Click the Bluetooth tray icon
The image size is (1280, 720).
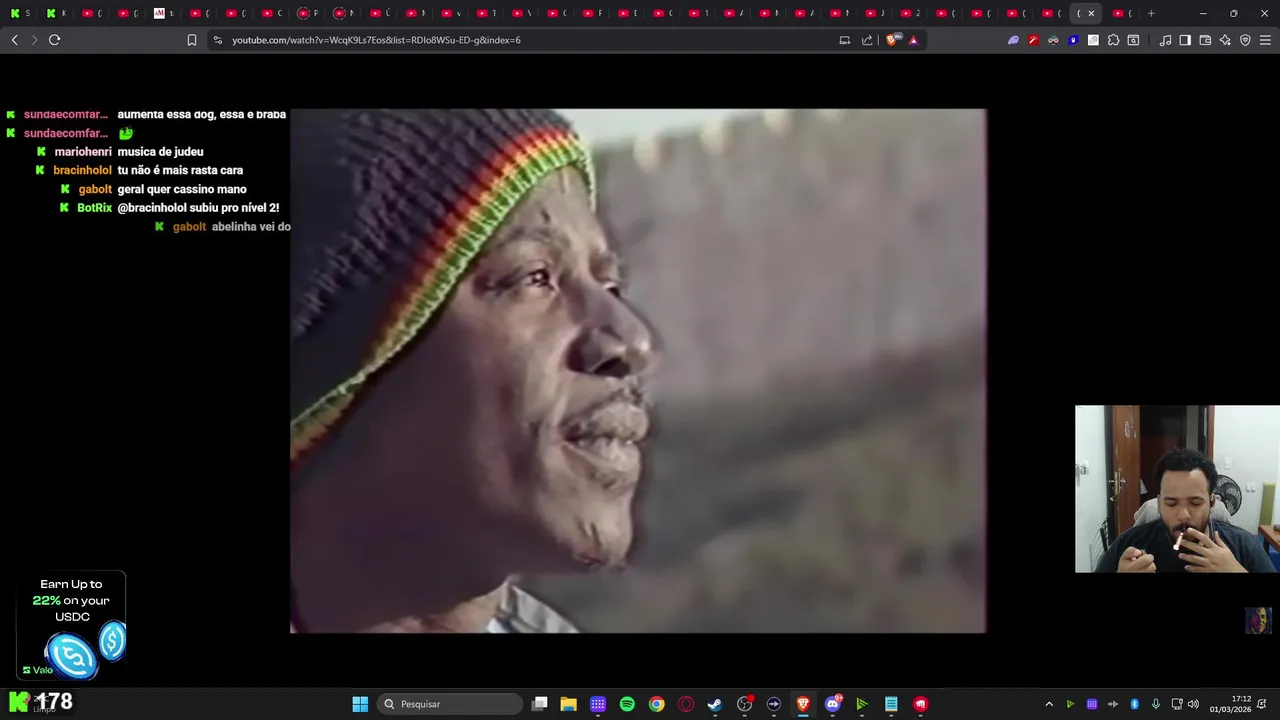click(x=1134, y=704)
